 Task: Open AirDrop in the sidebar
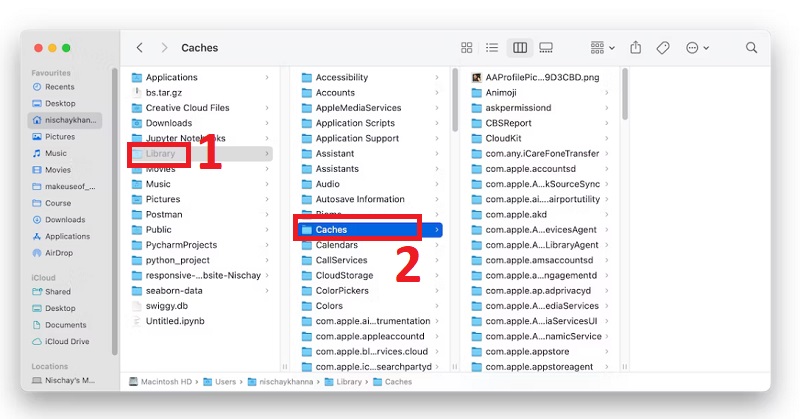click(60, 253)
